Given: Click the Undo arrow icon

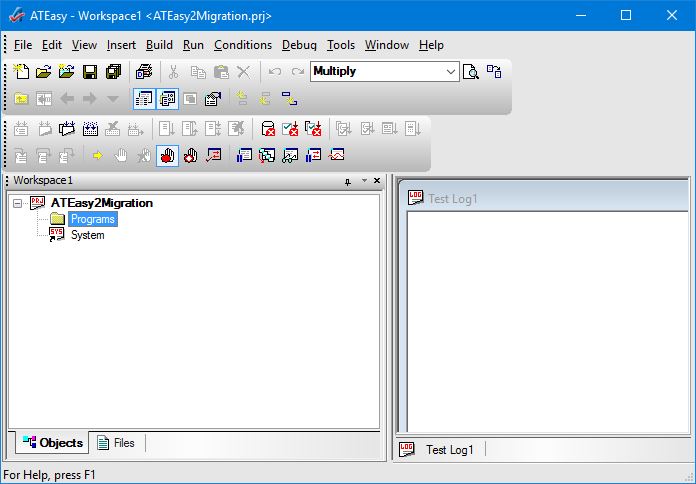Looking at the screenshot, I should tap(275, 71).
